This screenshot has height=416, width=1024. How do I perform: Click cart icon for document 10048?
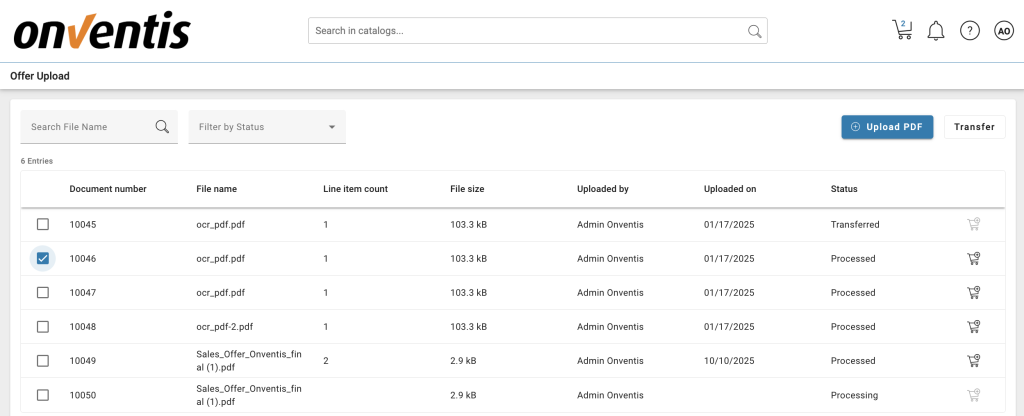tap(973, 327)
